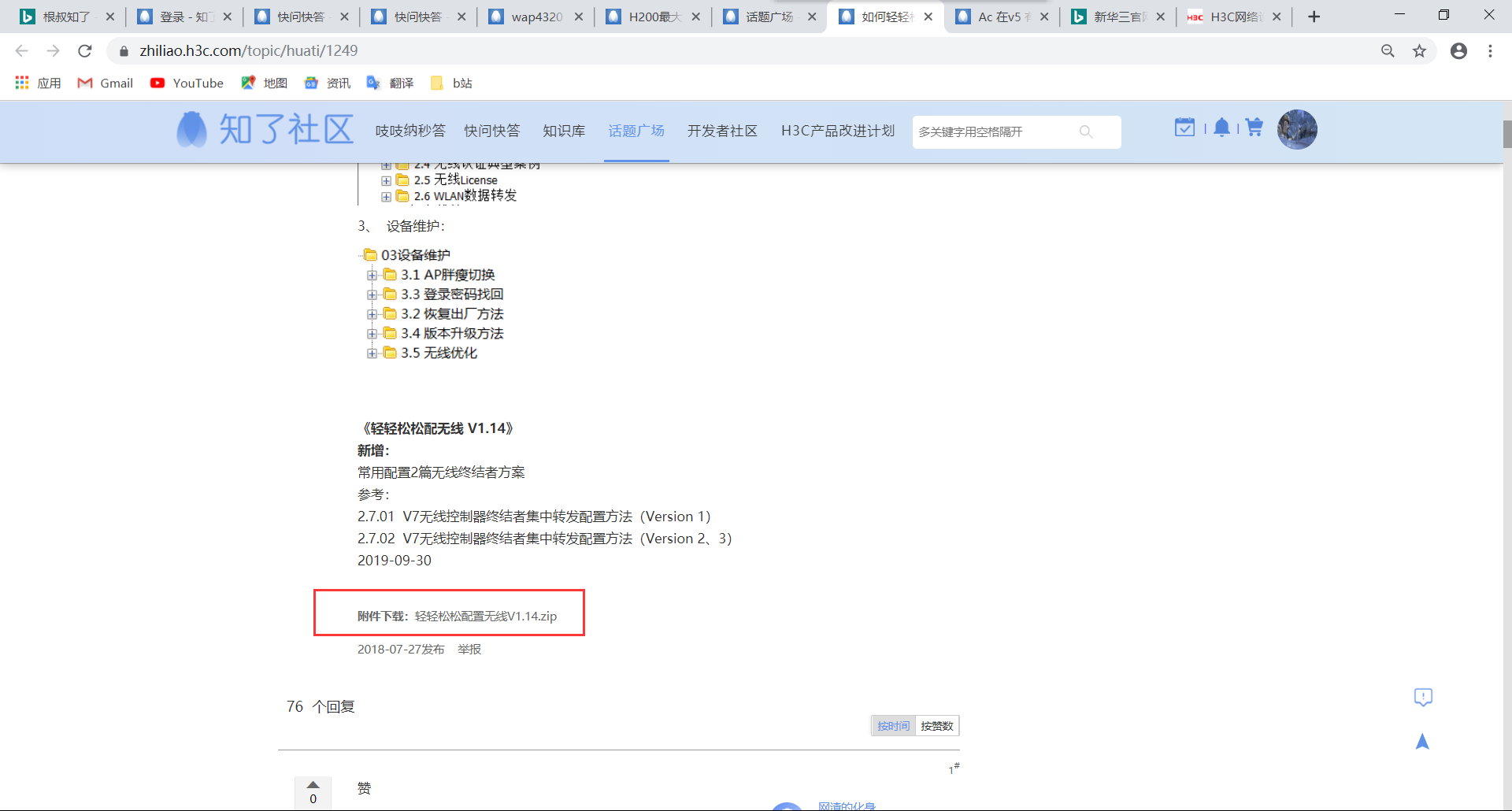The width and height of the screenshot is (1512, 811).
Task: Select the 3.3 登录密码找回 tree item label
Action: tap(452, 294)
